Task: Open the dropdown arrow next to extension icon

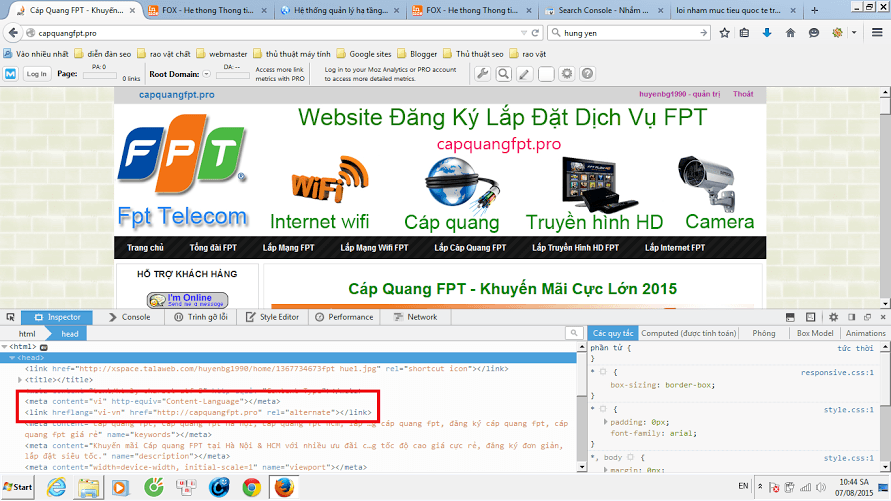Action: (853, 33)
